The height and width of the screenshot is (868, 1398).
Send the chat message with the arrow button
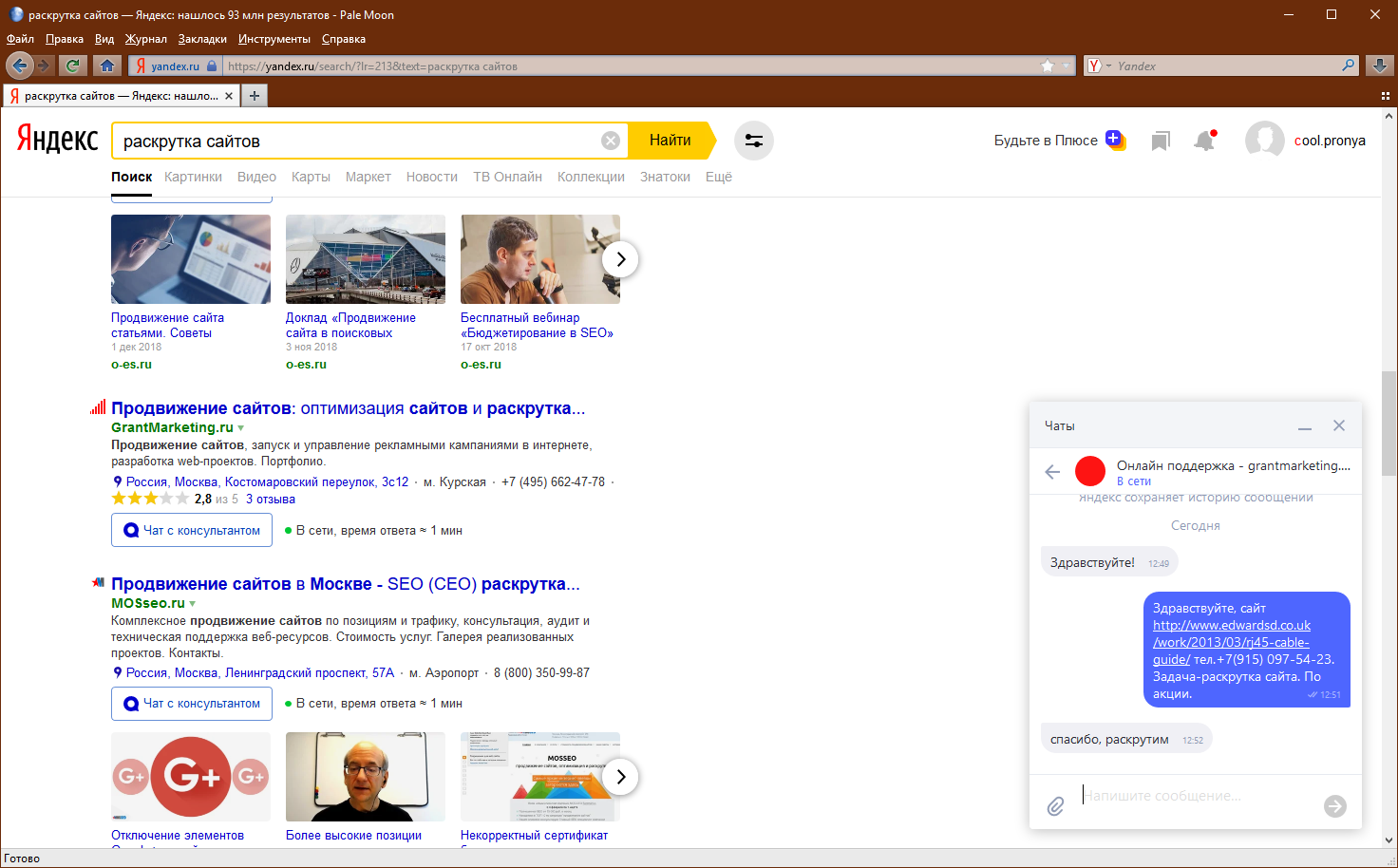(1335, 806)
